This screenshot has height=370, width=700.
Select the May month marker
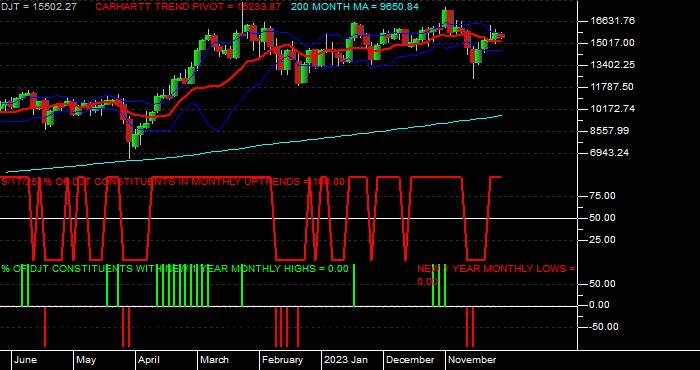[86, 360]
